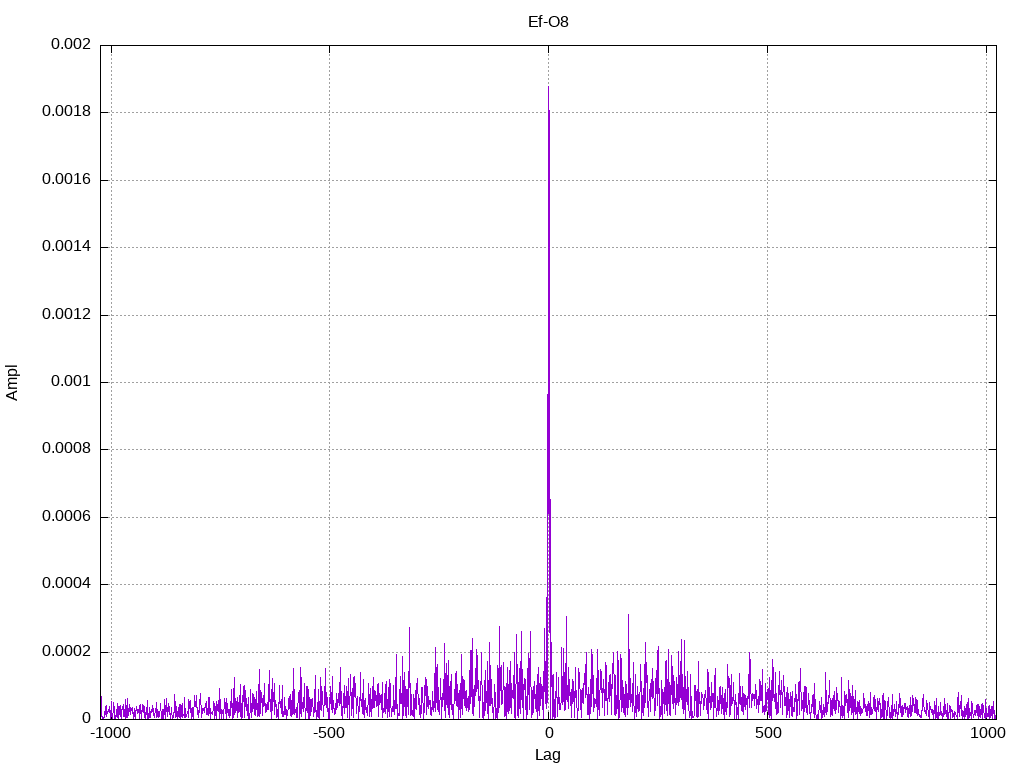This screenshot has width=1024, height=768.
Task: Click x-axis tick label 500
Action: coord(768,733)
